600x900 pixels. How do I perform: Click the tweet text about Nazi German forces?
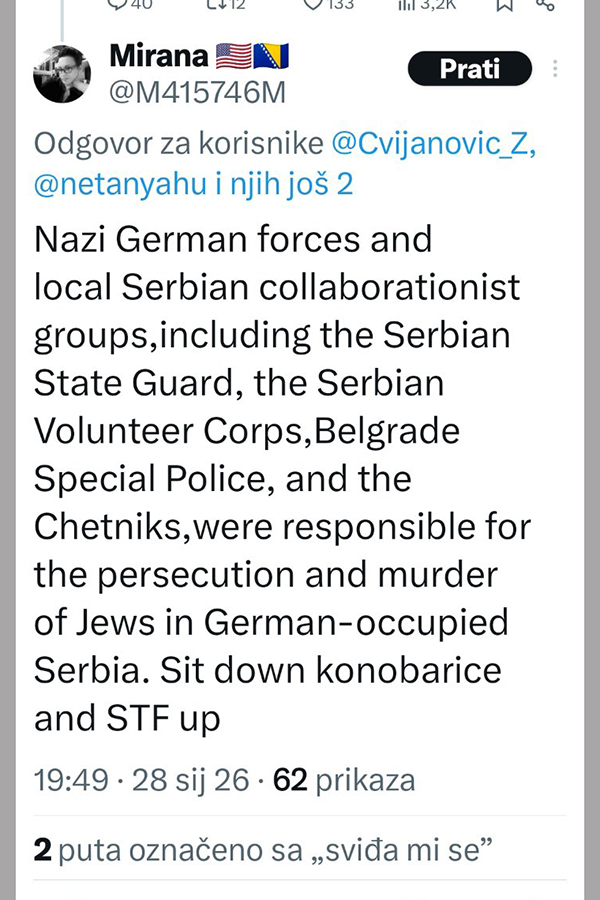pos(280,477)
